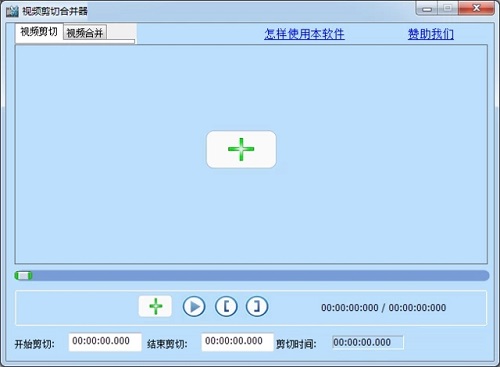Image resolution: width=500 pixels, height=367 pixels.
Task: Click the app icon in title bar
Action: click(12, 11)
